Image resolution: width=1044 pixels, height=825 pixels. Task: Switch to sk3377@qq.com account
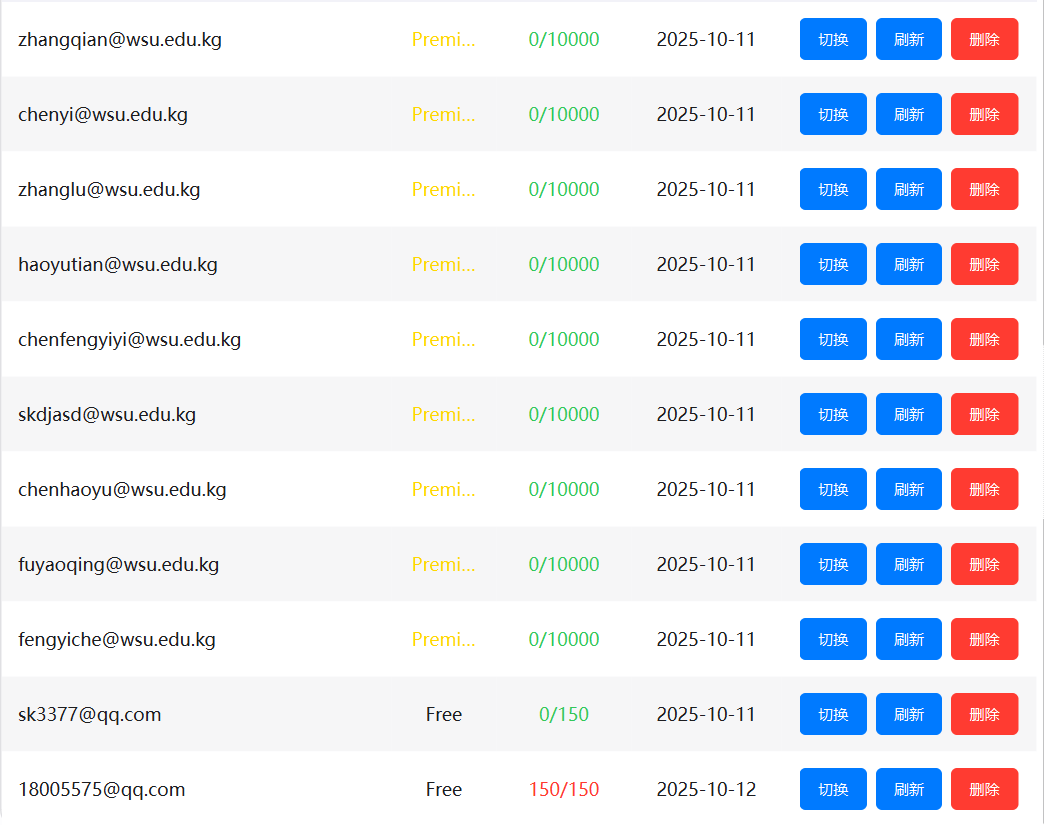[x=833, y=714]
